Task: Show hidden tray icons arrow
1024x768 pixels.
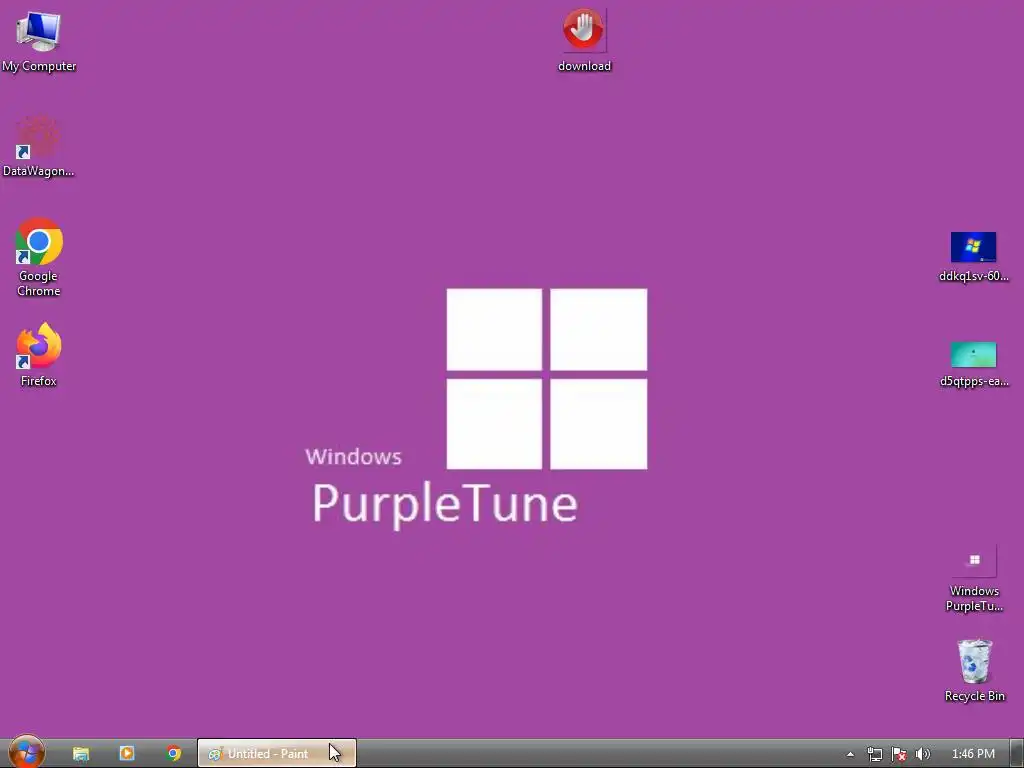Action: coord(850,754)
